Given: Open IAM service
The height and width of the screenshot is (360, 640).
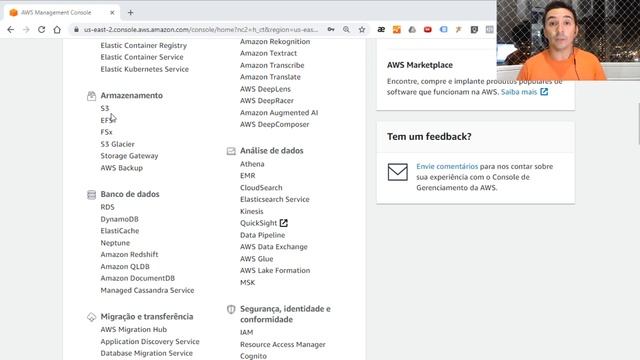Looking at the screenshot, I should pos(247,333).
